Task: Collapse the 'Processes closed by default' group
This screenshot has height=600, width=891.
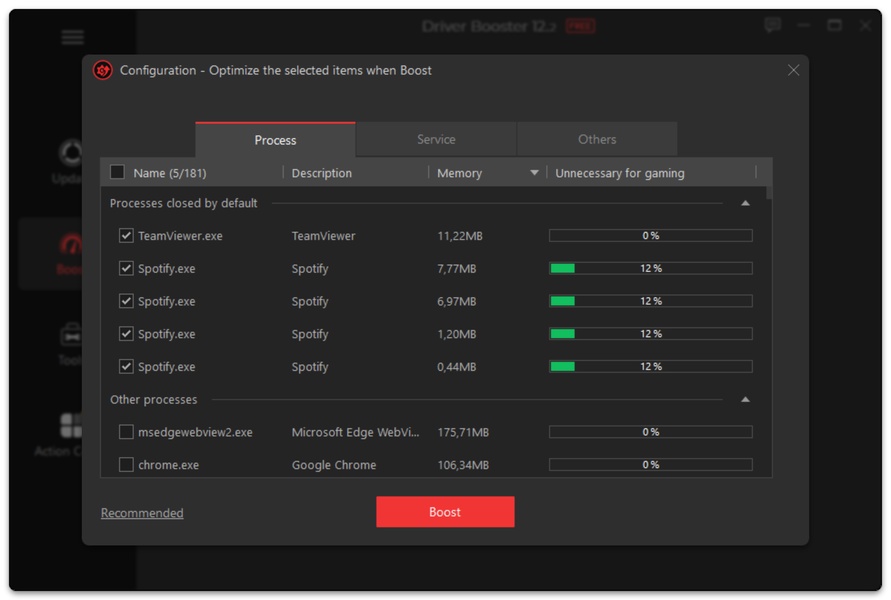Action: click(x=745, y=203)
